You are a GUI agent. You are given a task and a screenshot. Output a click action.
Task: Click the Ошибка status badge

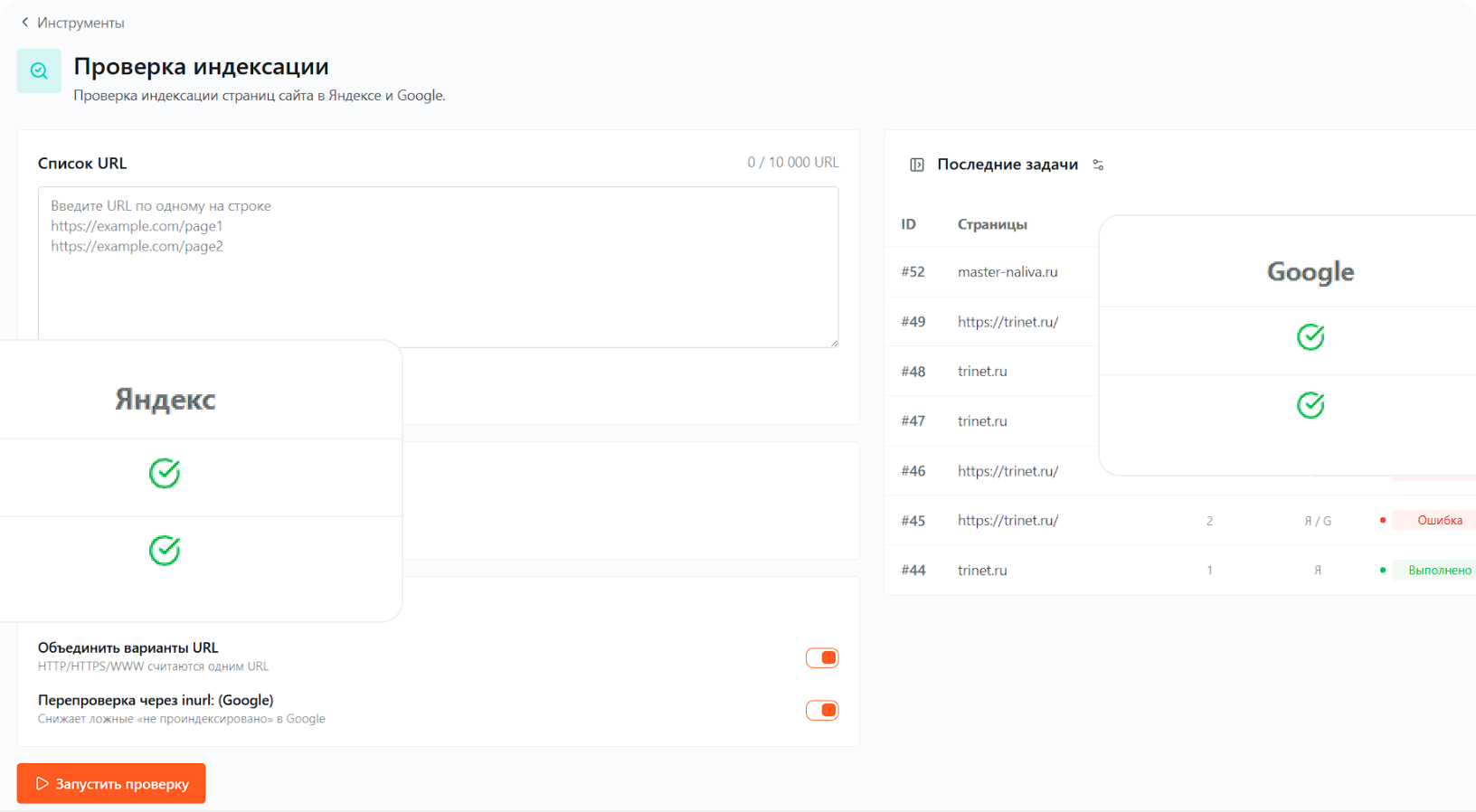(x=1436, y=520)
